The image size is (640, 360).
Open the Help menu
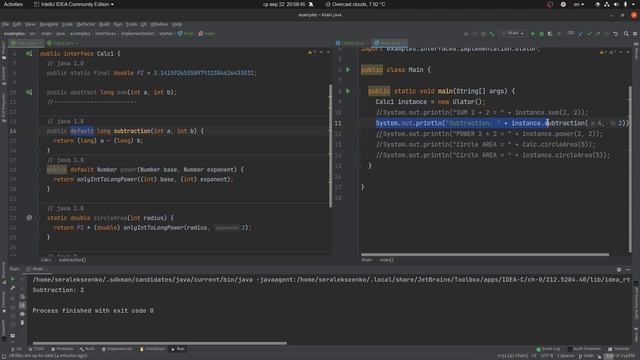[x=177, y=24]
